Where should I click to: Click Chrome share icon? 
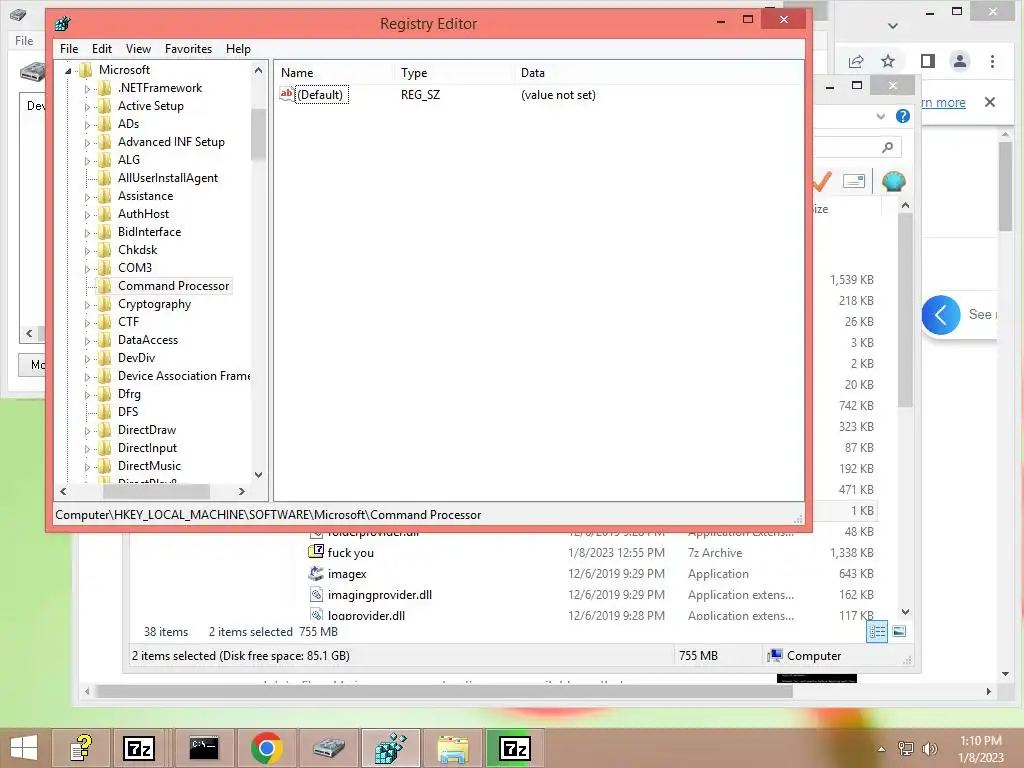pos(856,61)
